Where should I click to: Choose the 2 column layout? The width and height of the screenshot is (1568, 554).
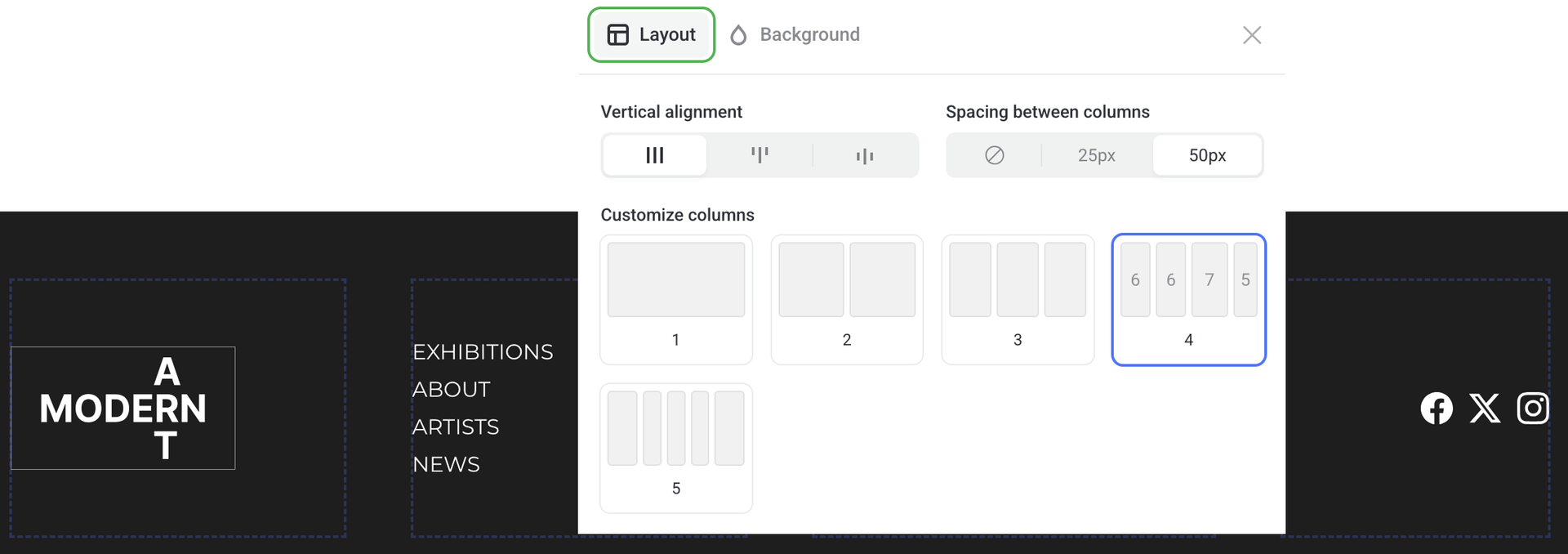[x=847, y=299]
